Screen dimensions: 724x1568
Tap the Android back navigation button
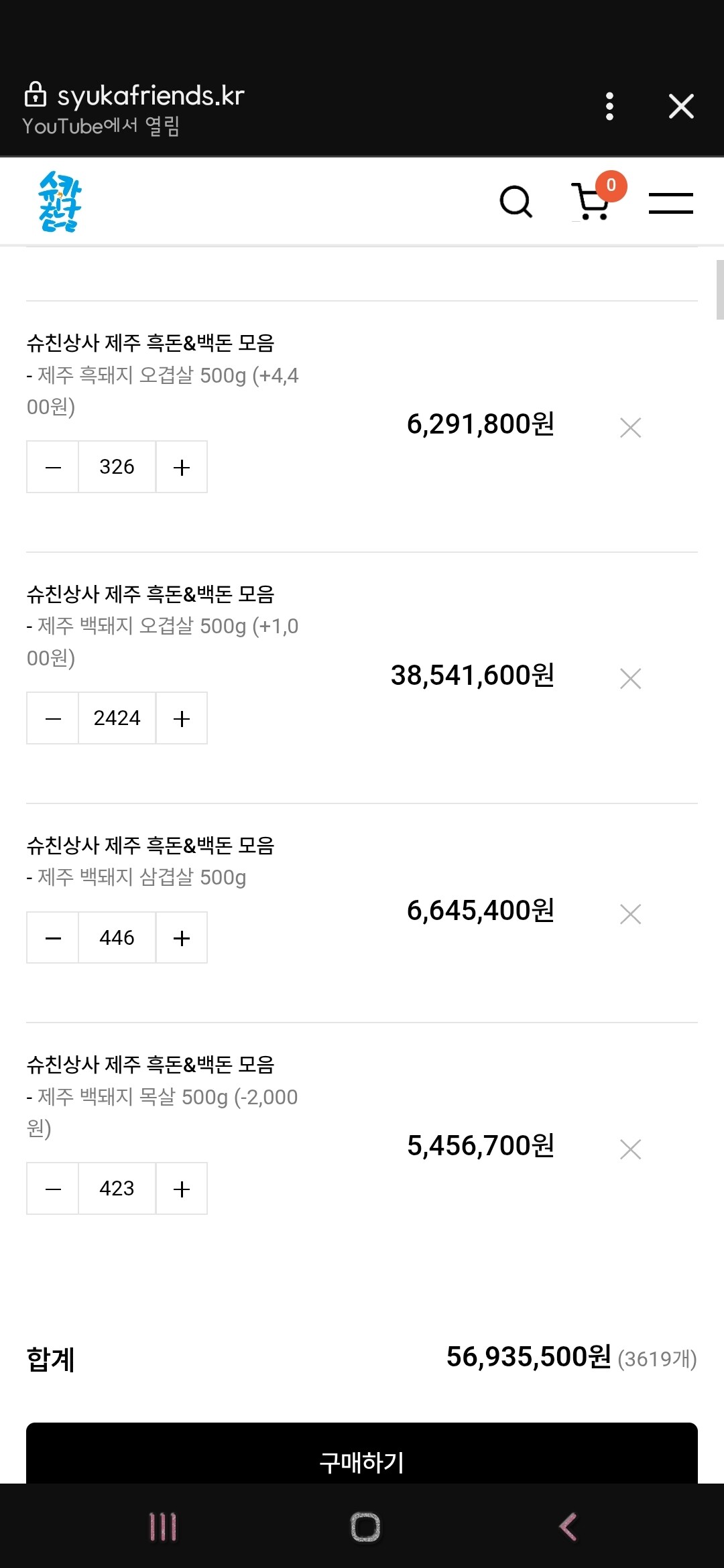pyautogui.click(x=568, y=1527)
